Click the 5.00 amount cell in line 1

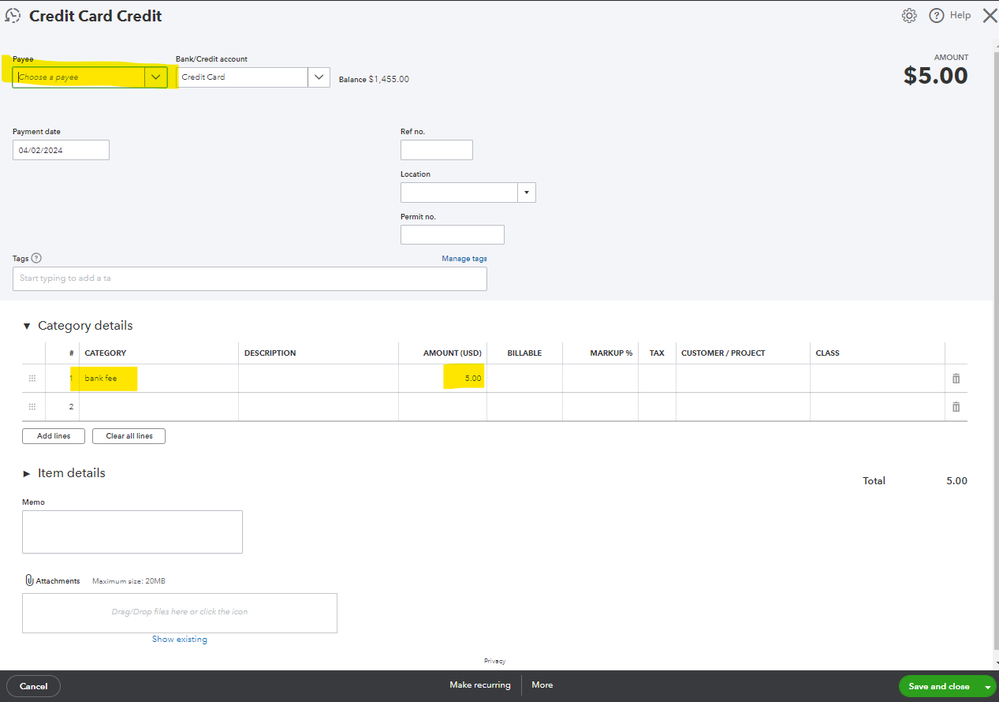pyautogui.click(x=443, y=378)
